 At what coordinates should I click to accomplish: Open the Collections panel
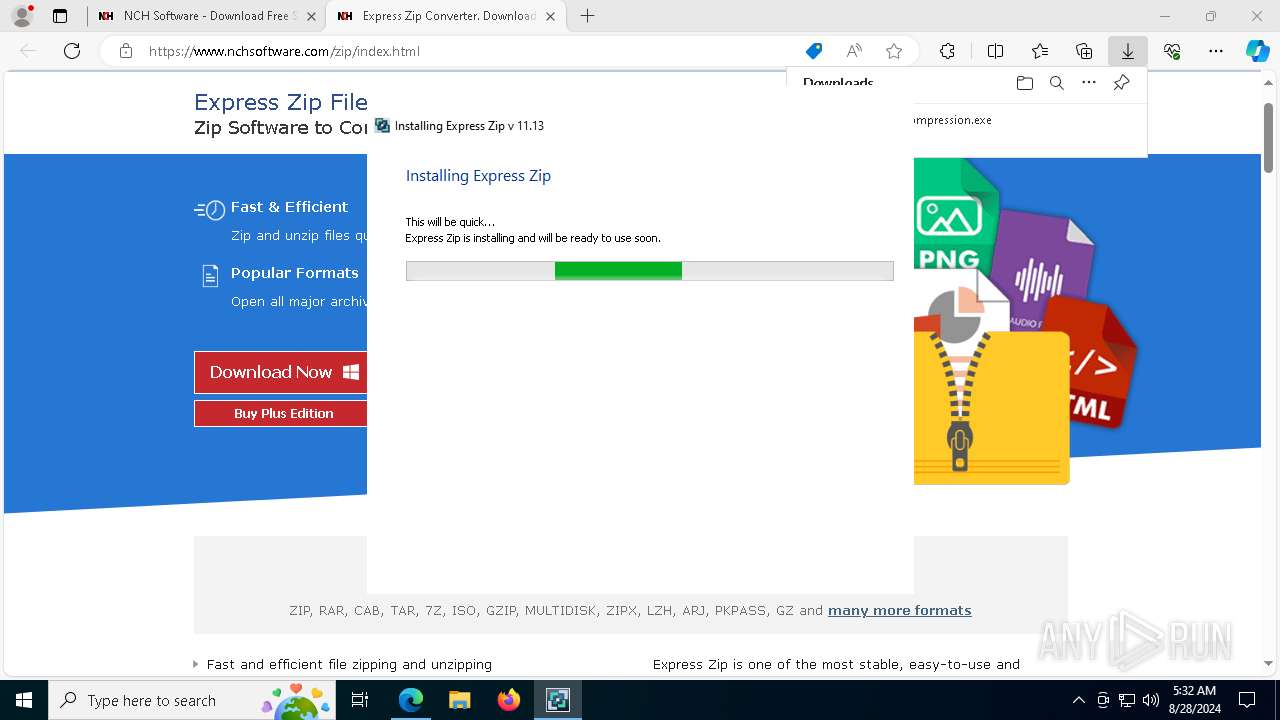point(1084,51)
